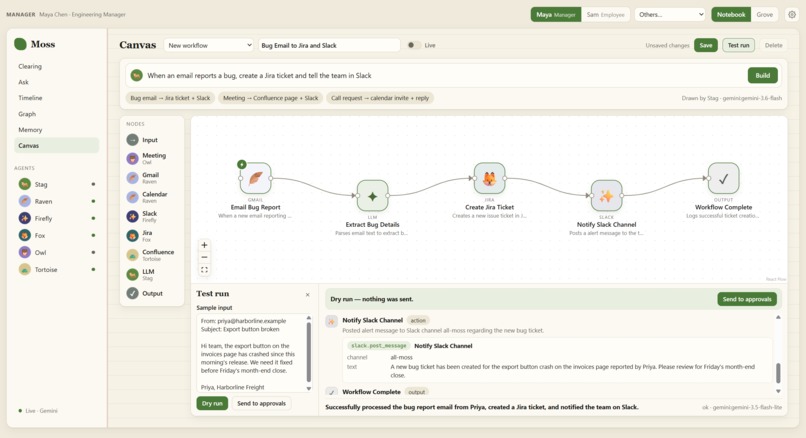
Task: Select the Extract Bug Details canvas node
Action: 373,196
